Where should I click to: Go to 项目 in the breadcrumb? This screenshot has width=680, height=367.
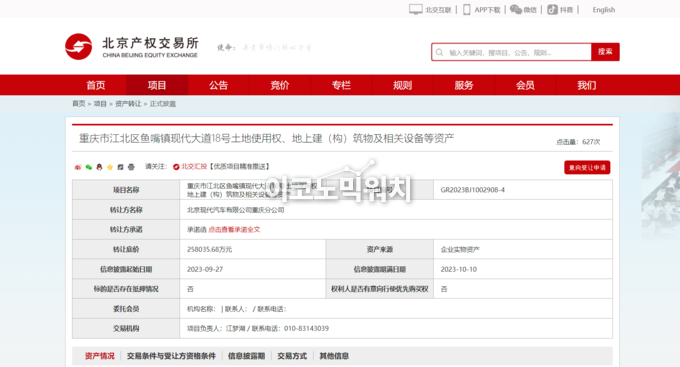tap(100, 104)
